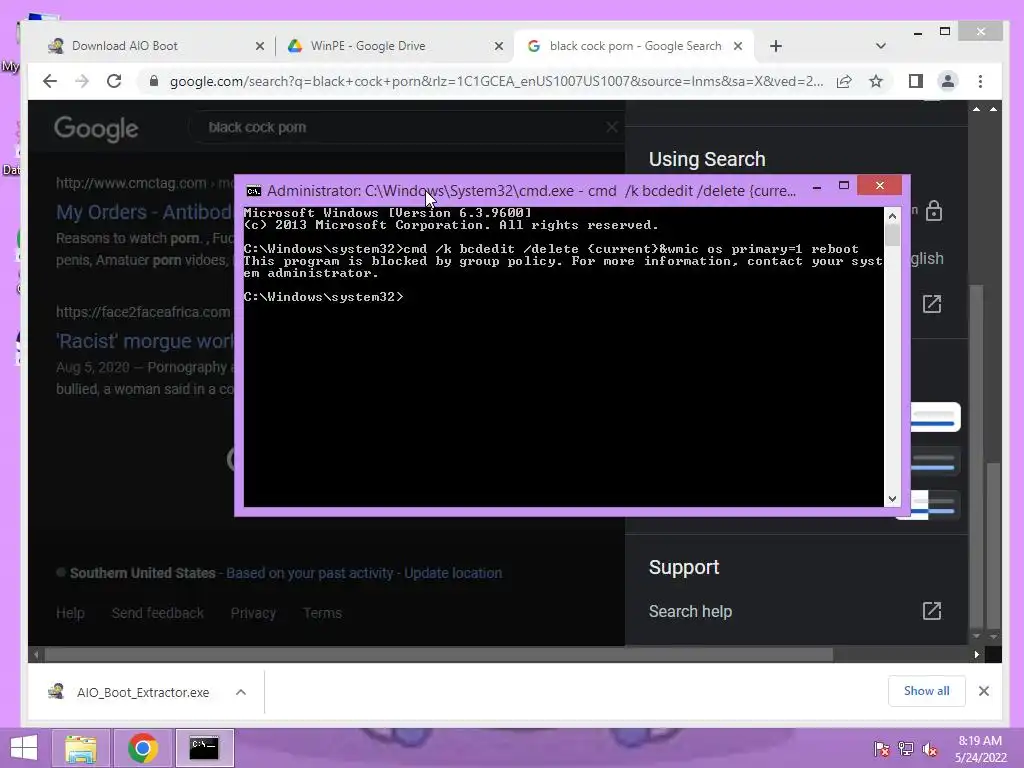The image size is (1024, 768).
Task: Click the muted volume tray icon
Action: (930, 749)
